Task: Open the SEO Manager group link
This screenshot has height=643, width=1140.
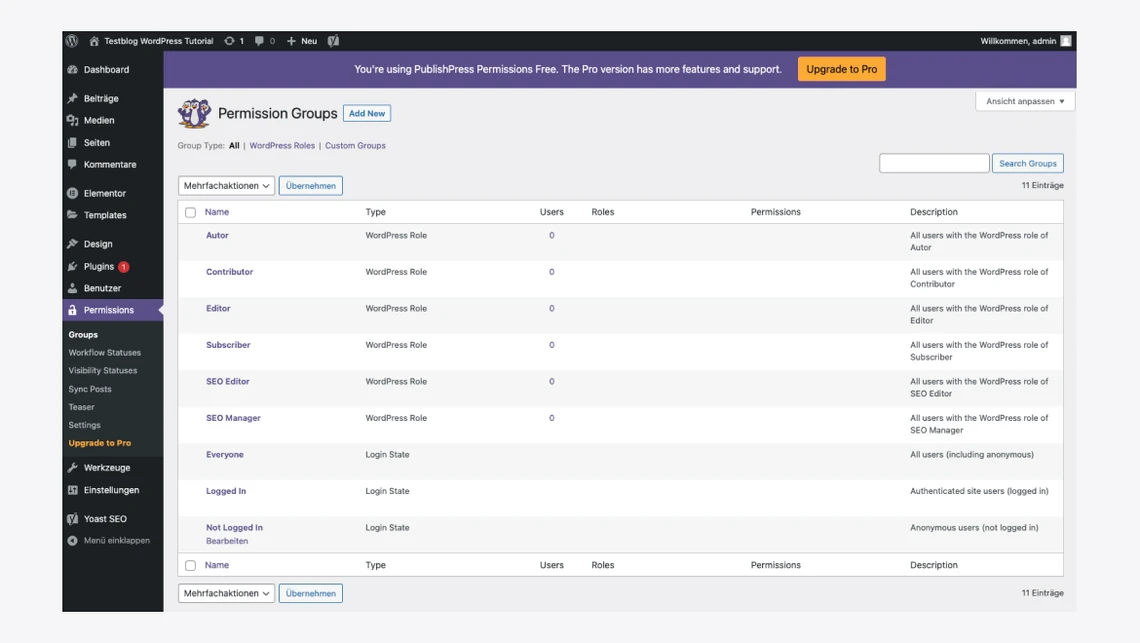Action: coord(233,418)
